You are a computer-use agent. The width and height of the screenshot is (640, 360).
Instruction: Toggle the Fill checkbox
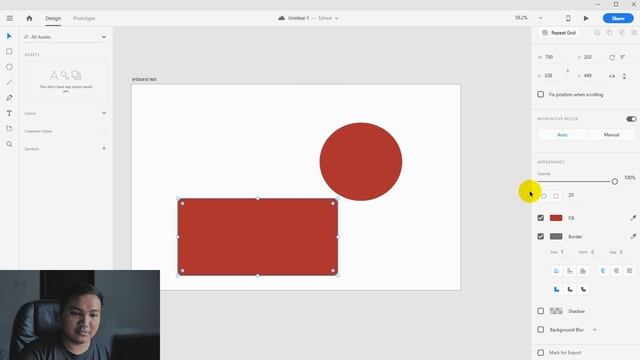pos(540,218)
